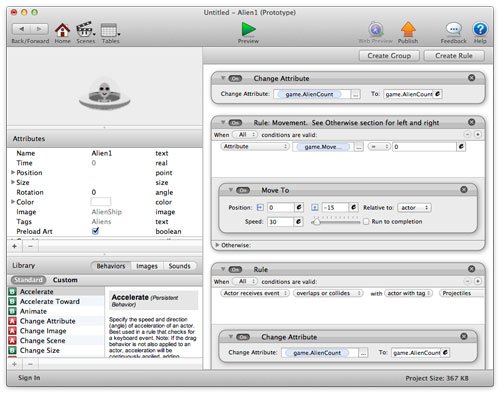Image resolution: width=500 pixels, height=393 pixels.
Task: Click the Projectiles tag field
Action: coord(461,293)
